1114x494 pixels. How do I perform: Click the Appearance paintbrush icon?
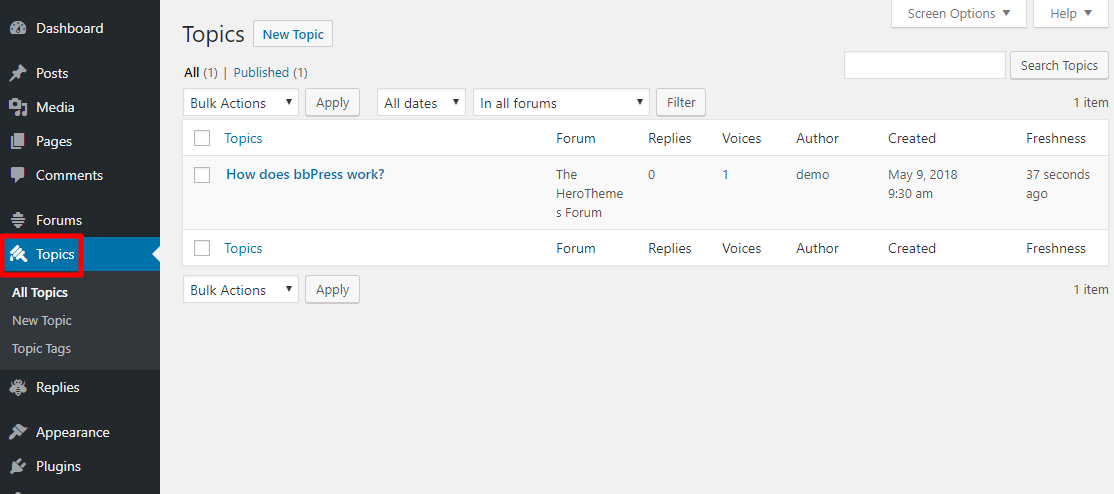pyautogui.click(x=17, y=432)
